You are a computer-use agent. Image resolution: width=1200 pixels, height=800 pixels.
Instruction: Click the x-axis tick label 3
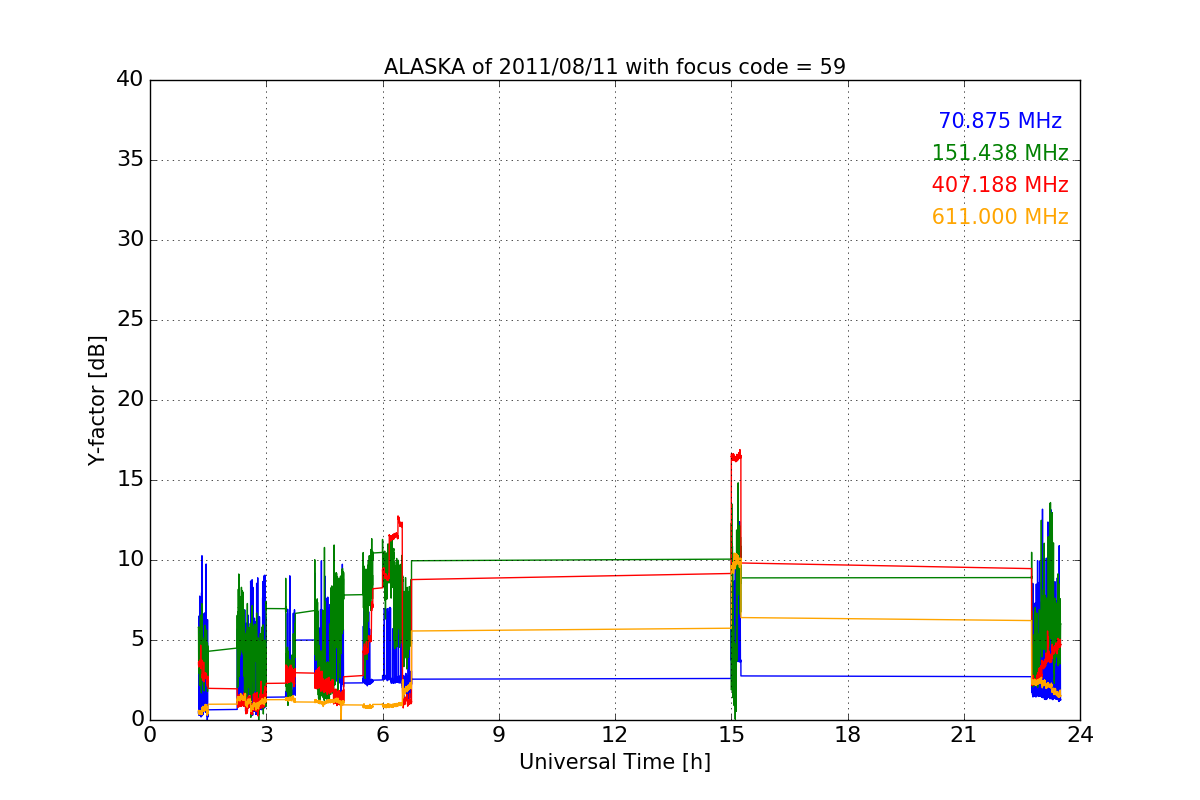(266, 734)
